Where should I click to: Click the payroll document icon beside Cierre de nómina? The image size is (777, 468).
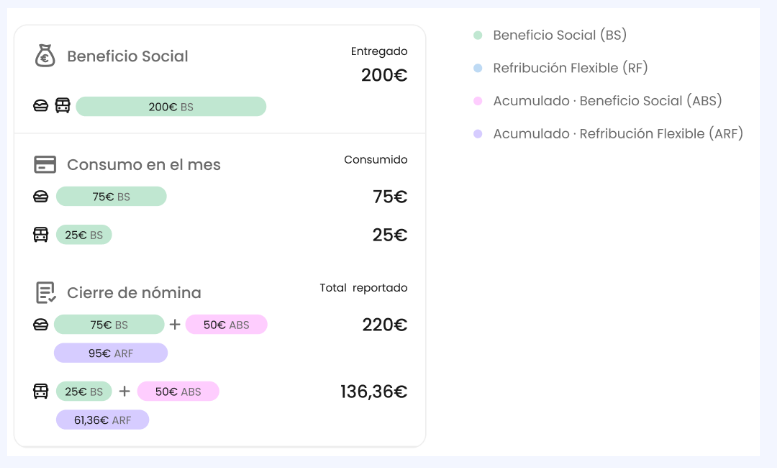[x=45, y=293]
